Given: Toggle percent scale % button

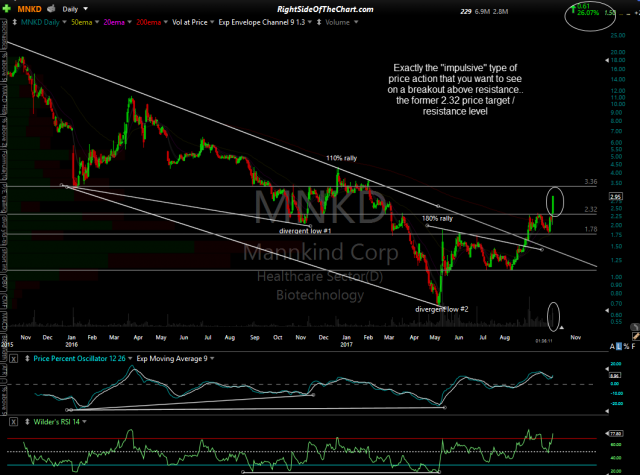Looking at the screenshot, I should point(626,347).
